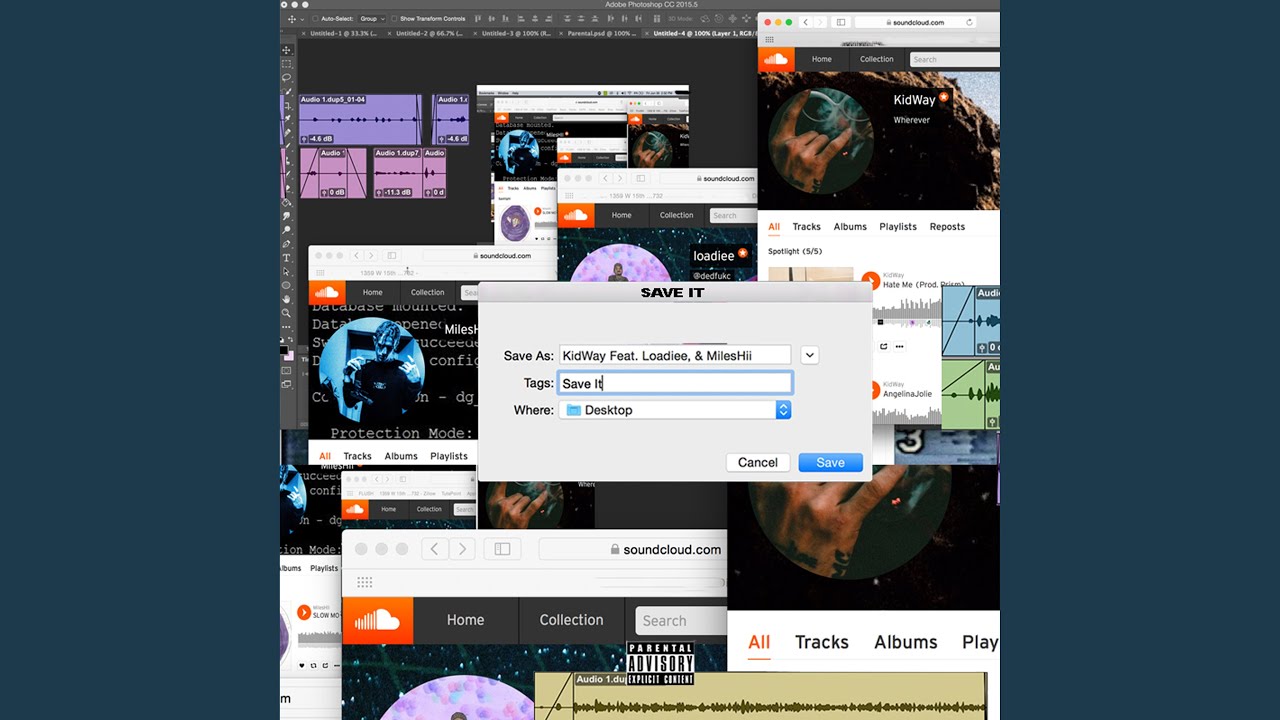Click Search field in large bottom SoundCloud window
The height and width of the screenshot is (720, 1280).
point(680,620)
